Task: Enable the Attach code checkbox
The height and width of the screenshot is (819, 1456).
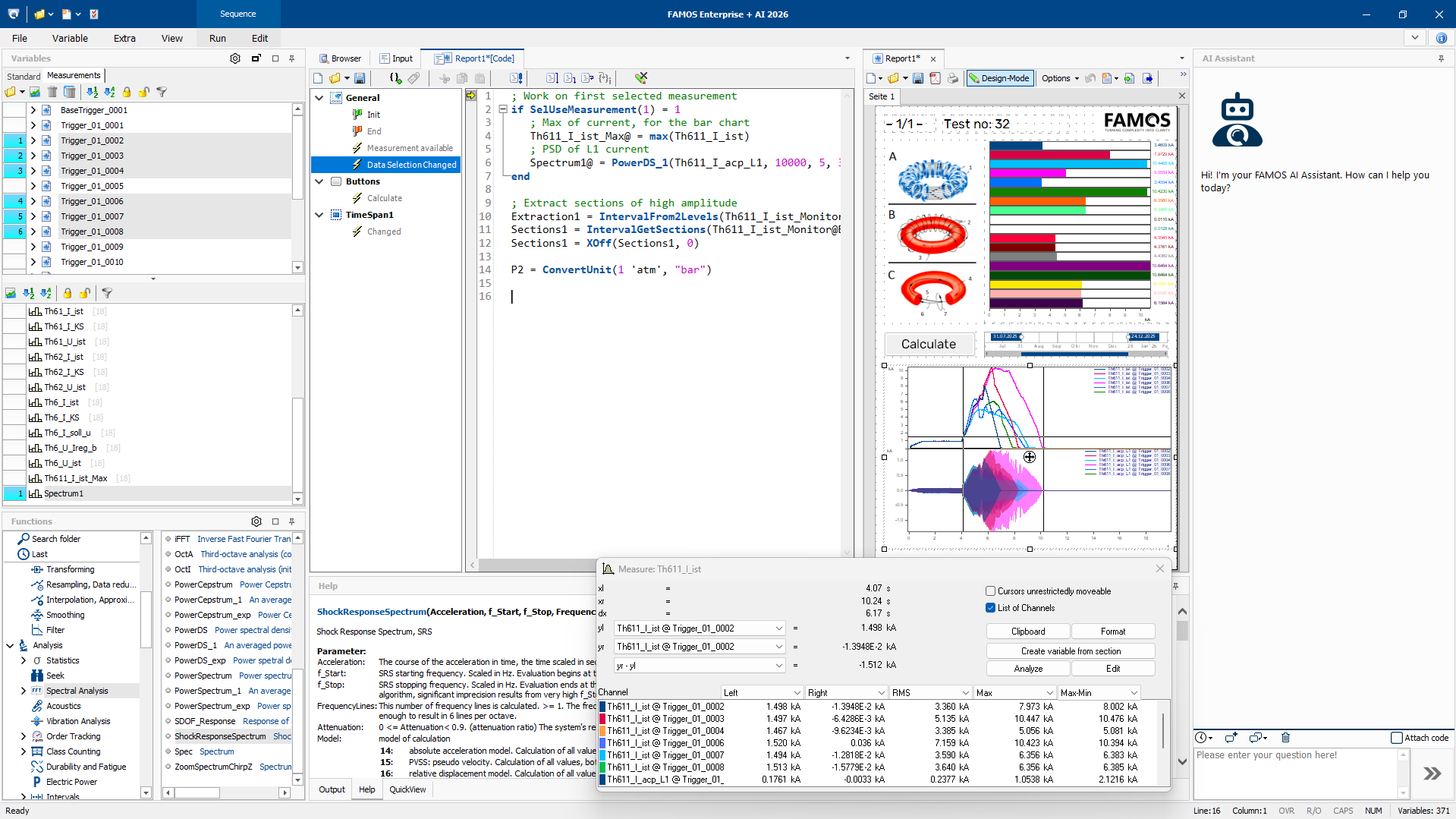Action: tap(1396, 738)
